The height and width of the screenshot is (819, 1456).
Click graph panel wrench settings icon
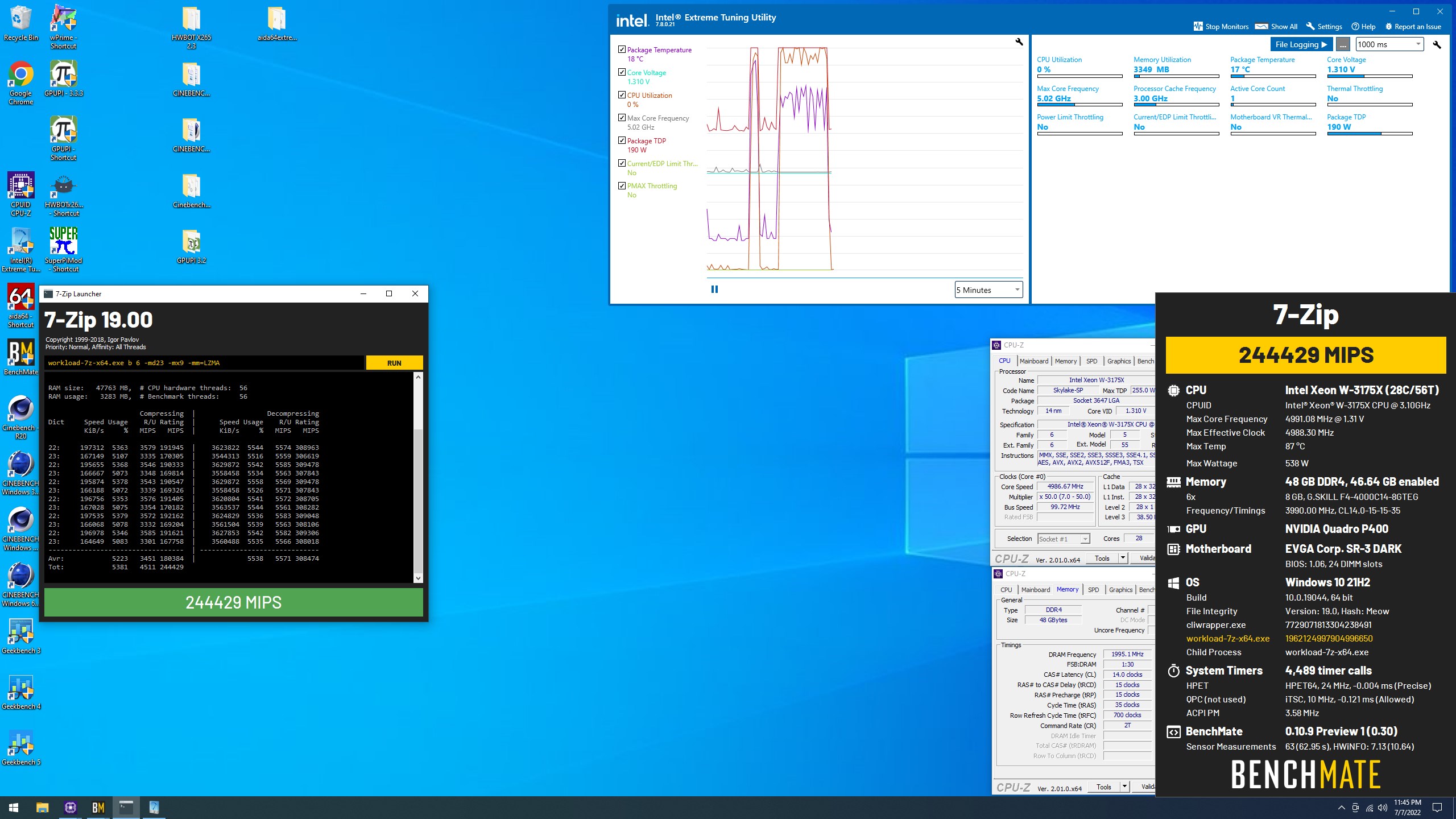pos(1019,42)
